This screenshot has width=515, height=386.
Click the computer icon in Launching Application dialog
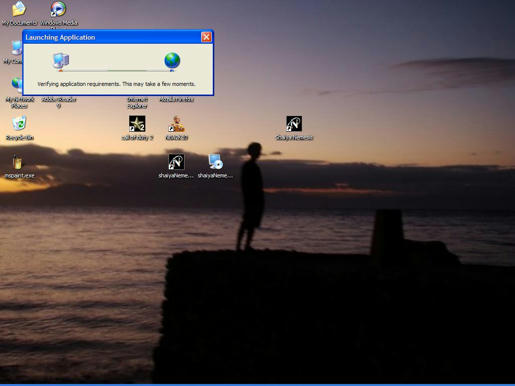(x=61, y=61)
